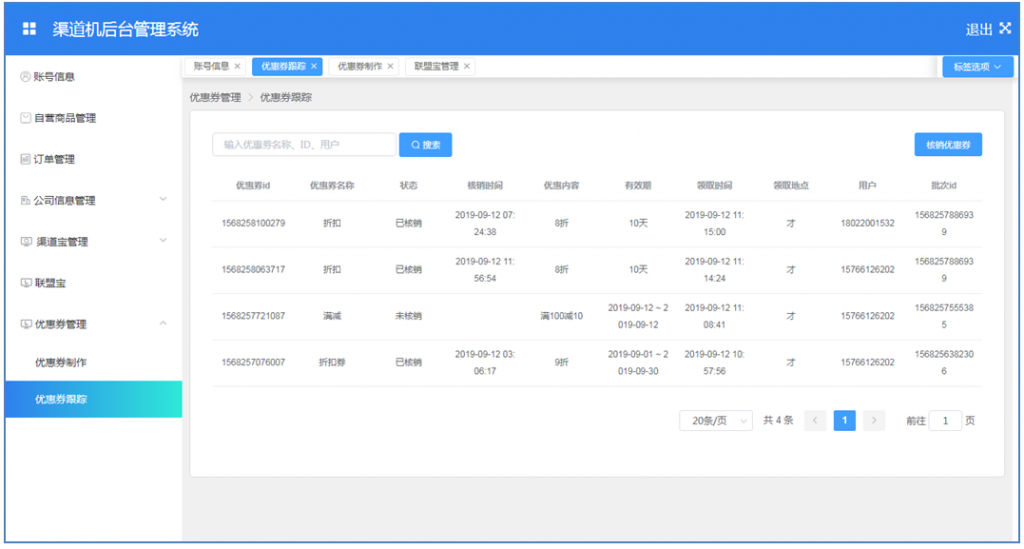Click page number 1 button
Image resolution: width=1024 pixels, height=549 pixels.
click(x=844, y=420)
